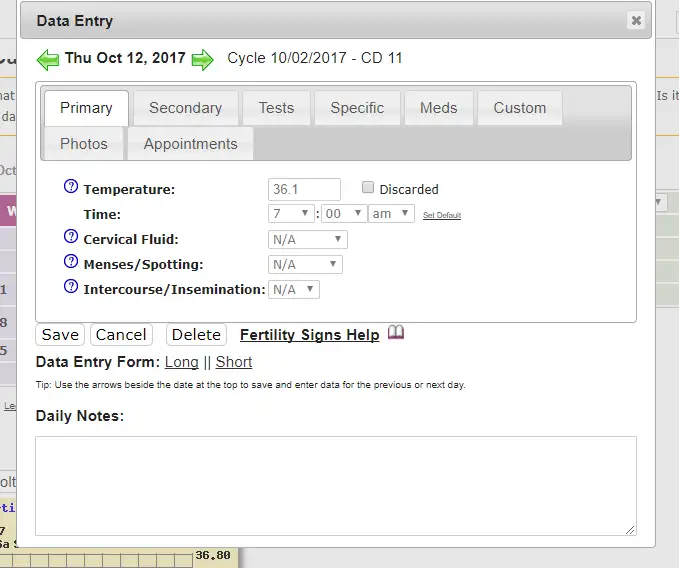Expand the hour dropdown showing 7
This screenshot has height=568, width=679.
[x=291, y=214]
